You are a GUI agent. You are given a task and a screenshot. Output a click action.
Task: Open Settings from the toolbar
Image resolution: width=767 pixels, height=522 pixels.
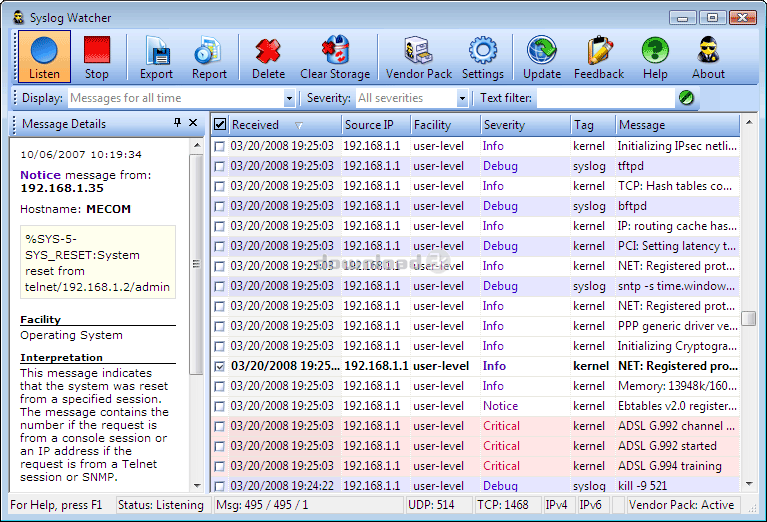click(x=483, y=56)
